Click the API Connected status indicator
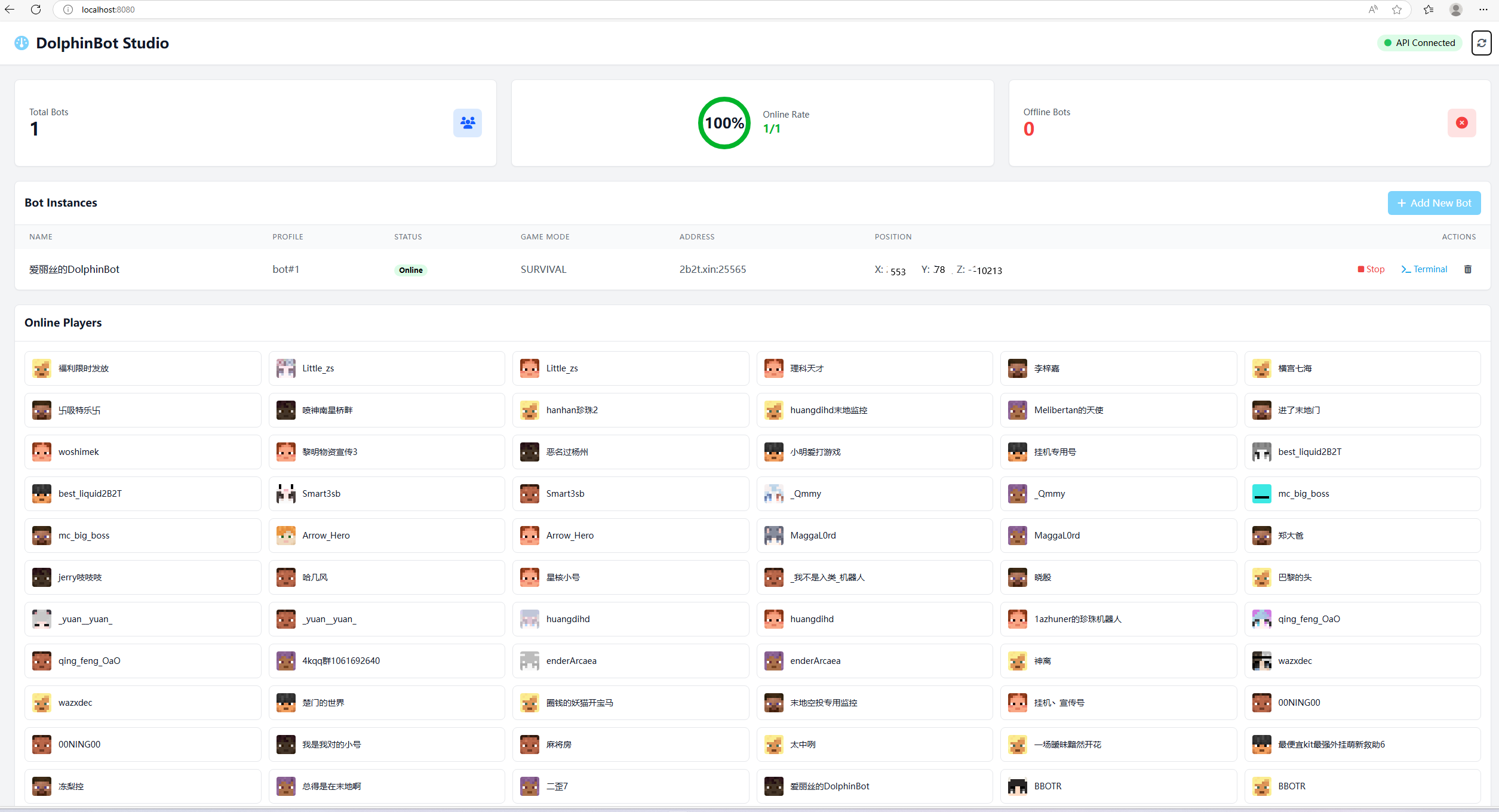Screen dimensions: 1499x812 1420,42
